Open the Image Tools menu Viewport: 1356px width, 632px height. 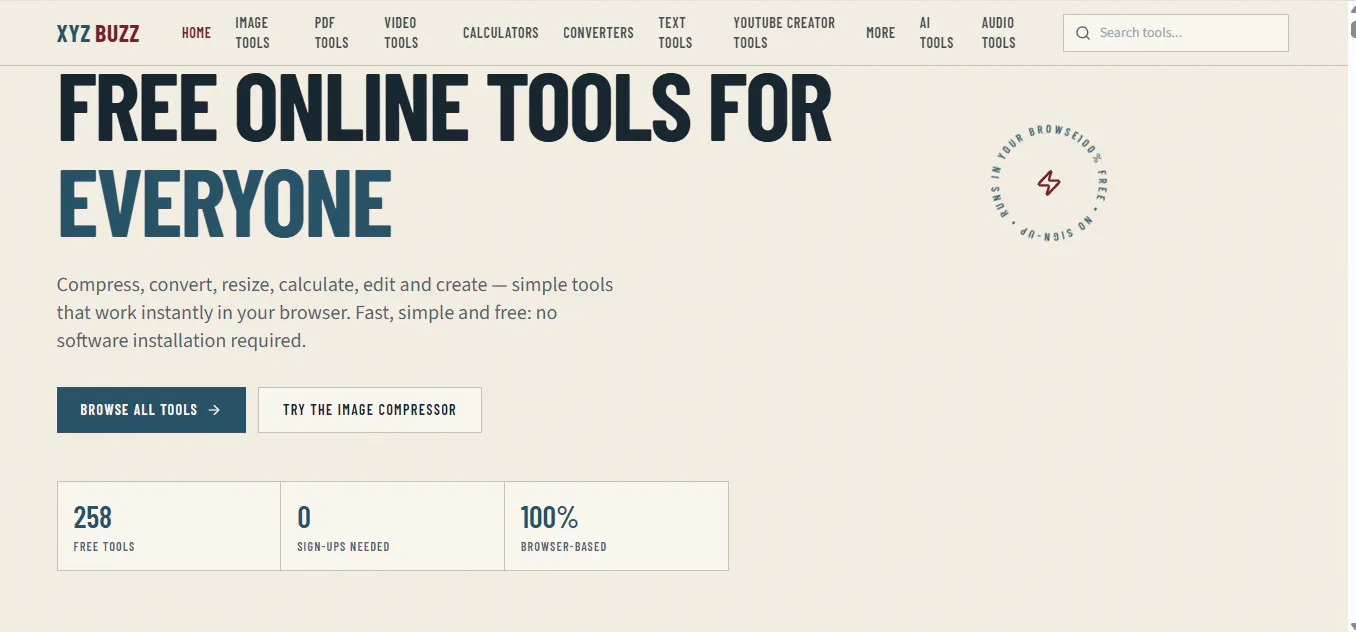[x=252, y=33]
